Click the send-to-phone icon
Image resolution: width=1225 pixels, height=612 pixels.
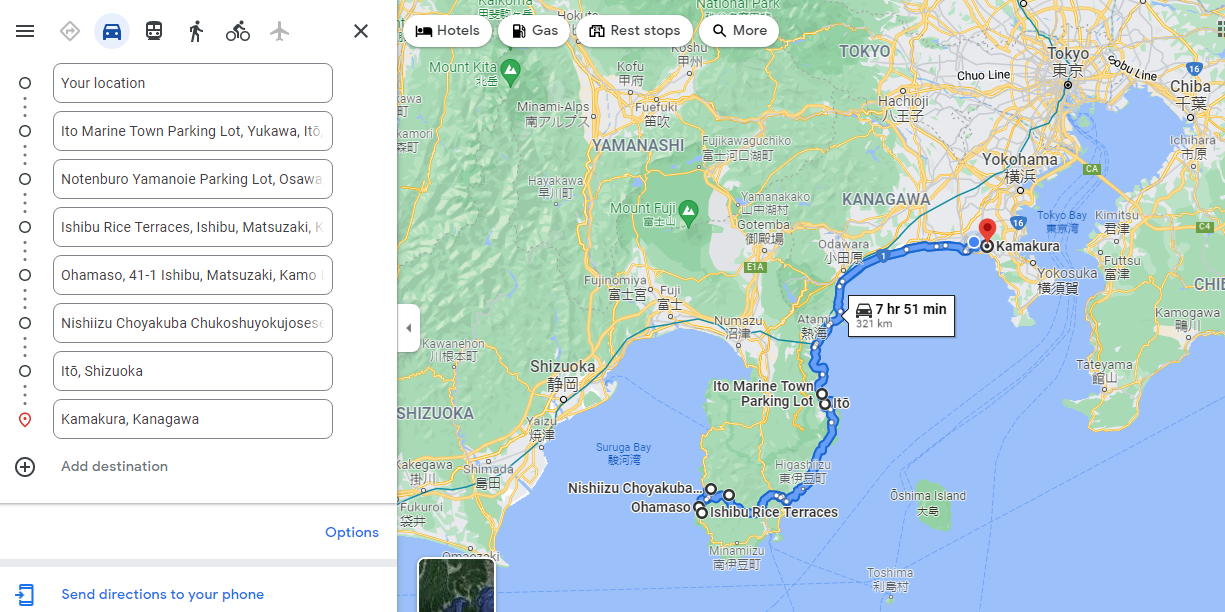coord(25,595)
